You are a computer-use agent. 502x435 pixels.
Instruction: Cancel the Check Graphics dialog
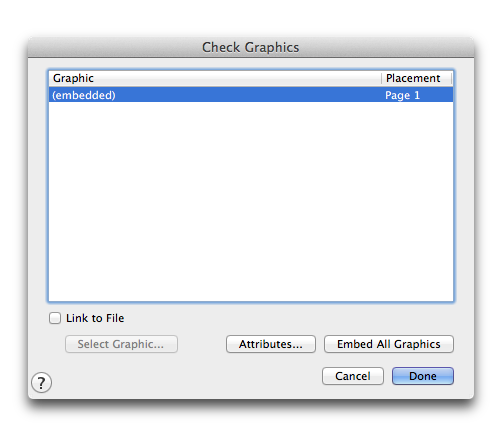pos(353,376)
